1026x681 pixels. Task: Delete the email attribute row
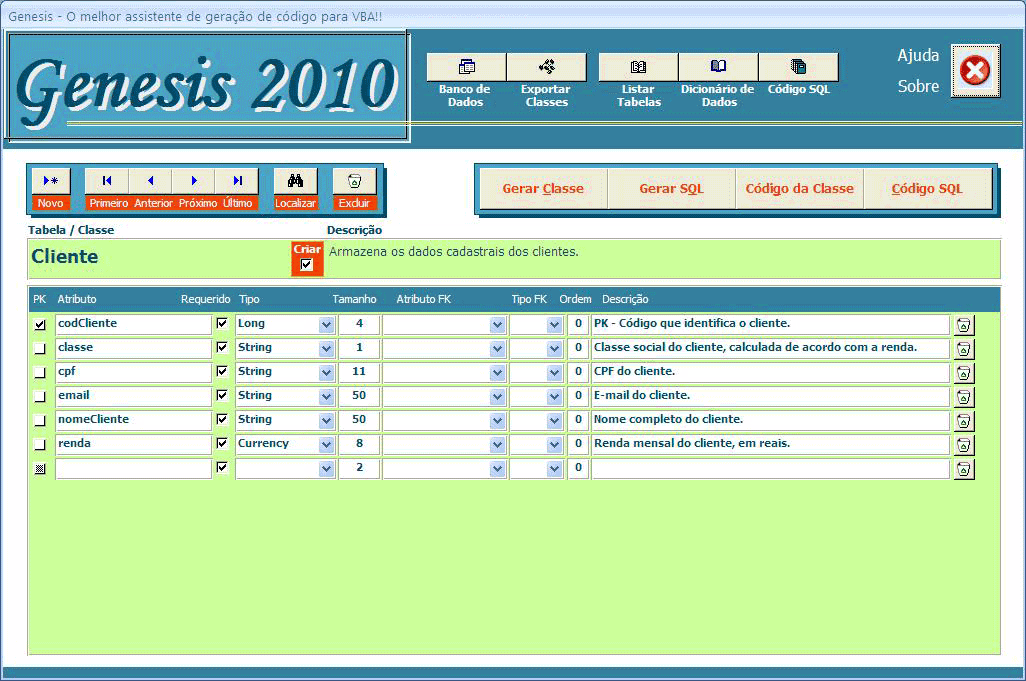pos(964,397)
